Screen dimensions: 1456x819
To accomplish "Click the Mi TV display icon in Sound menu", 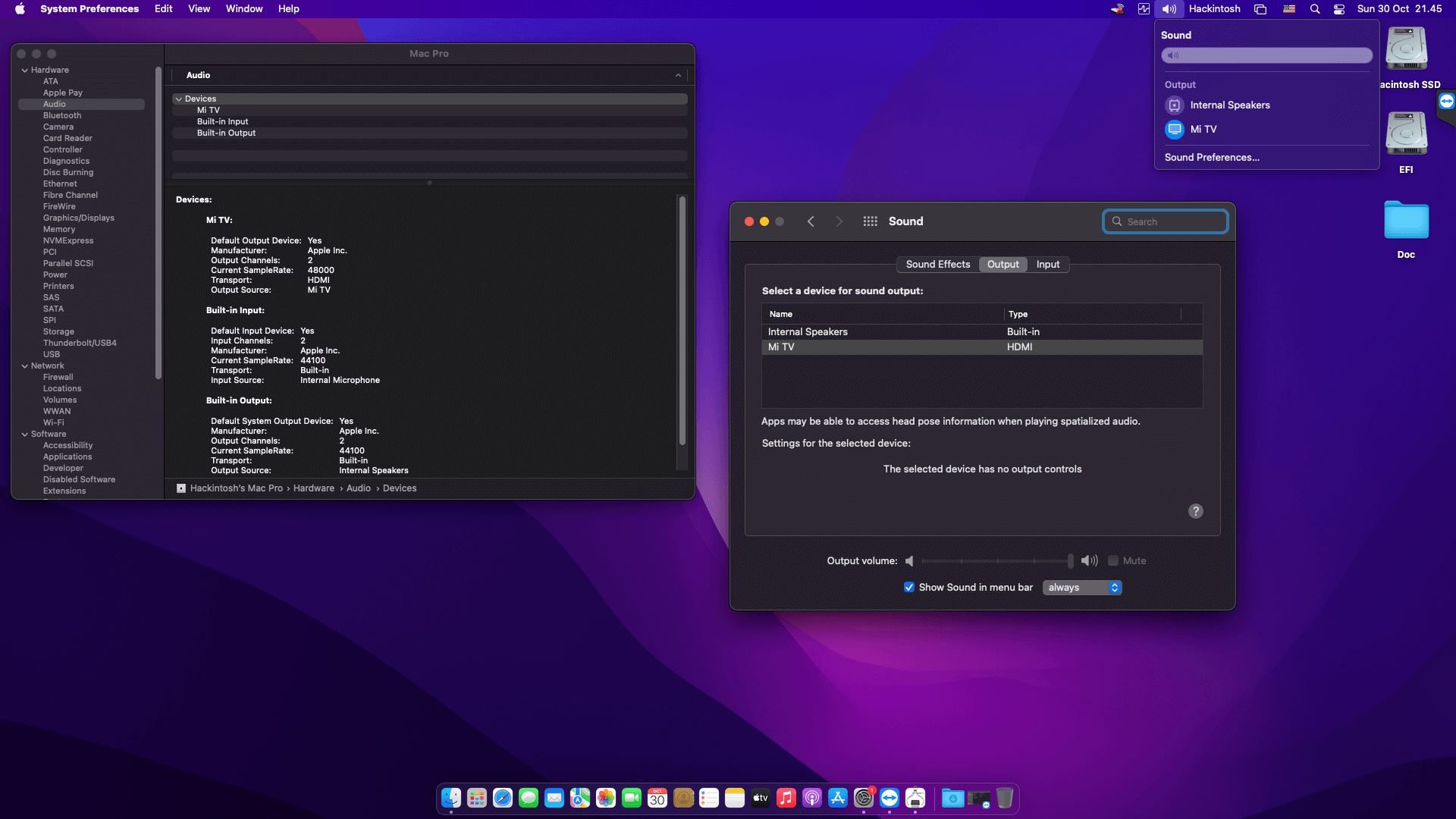I will click(x=1175, y=130).
